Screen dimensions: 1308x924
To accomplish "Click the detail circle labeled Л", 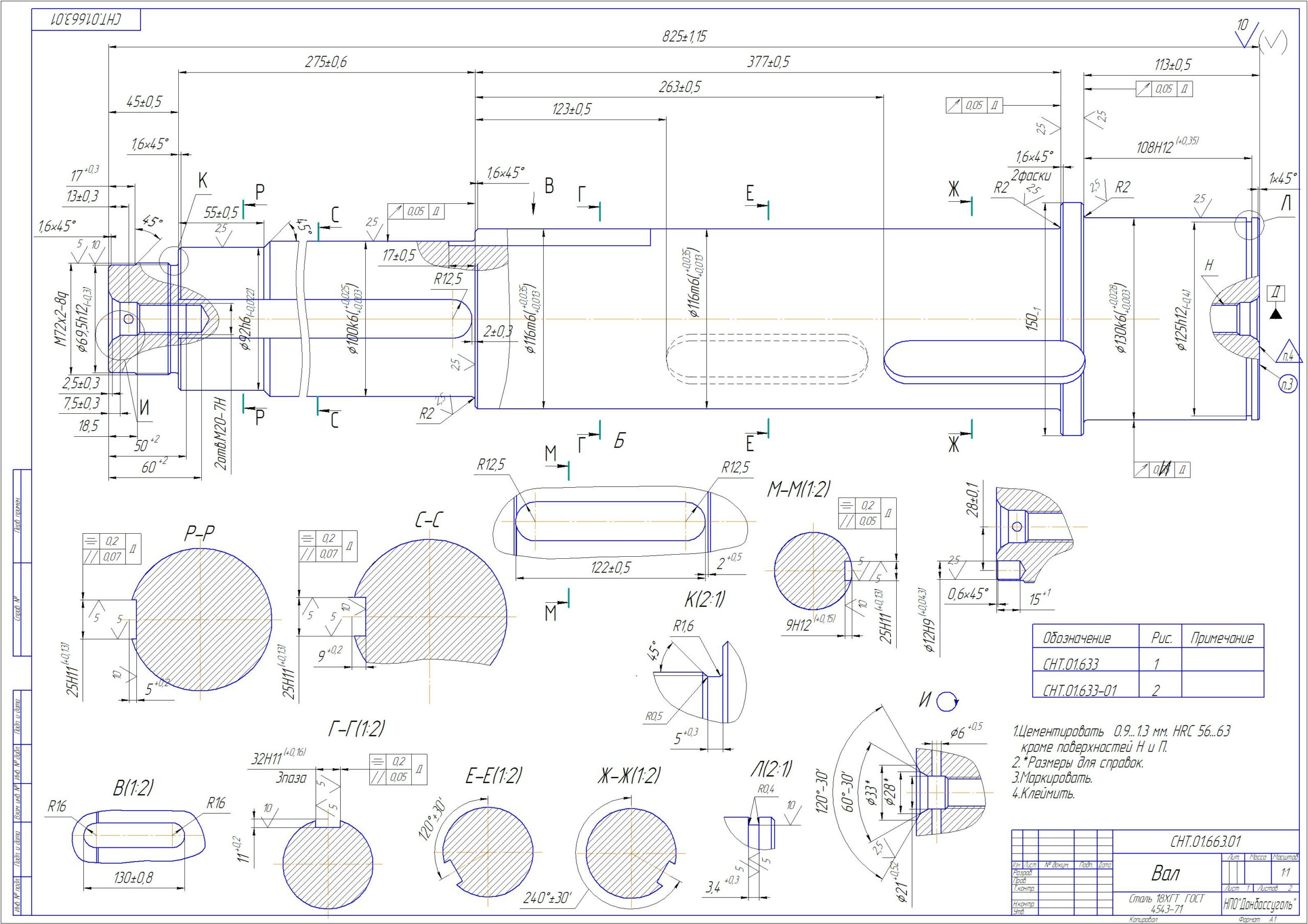I will pyautogui.click(x=1249, y=225).
